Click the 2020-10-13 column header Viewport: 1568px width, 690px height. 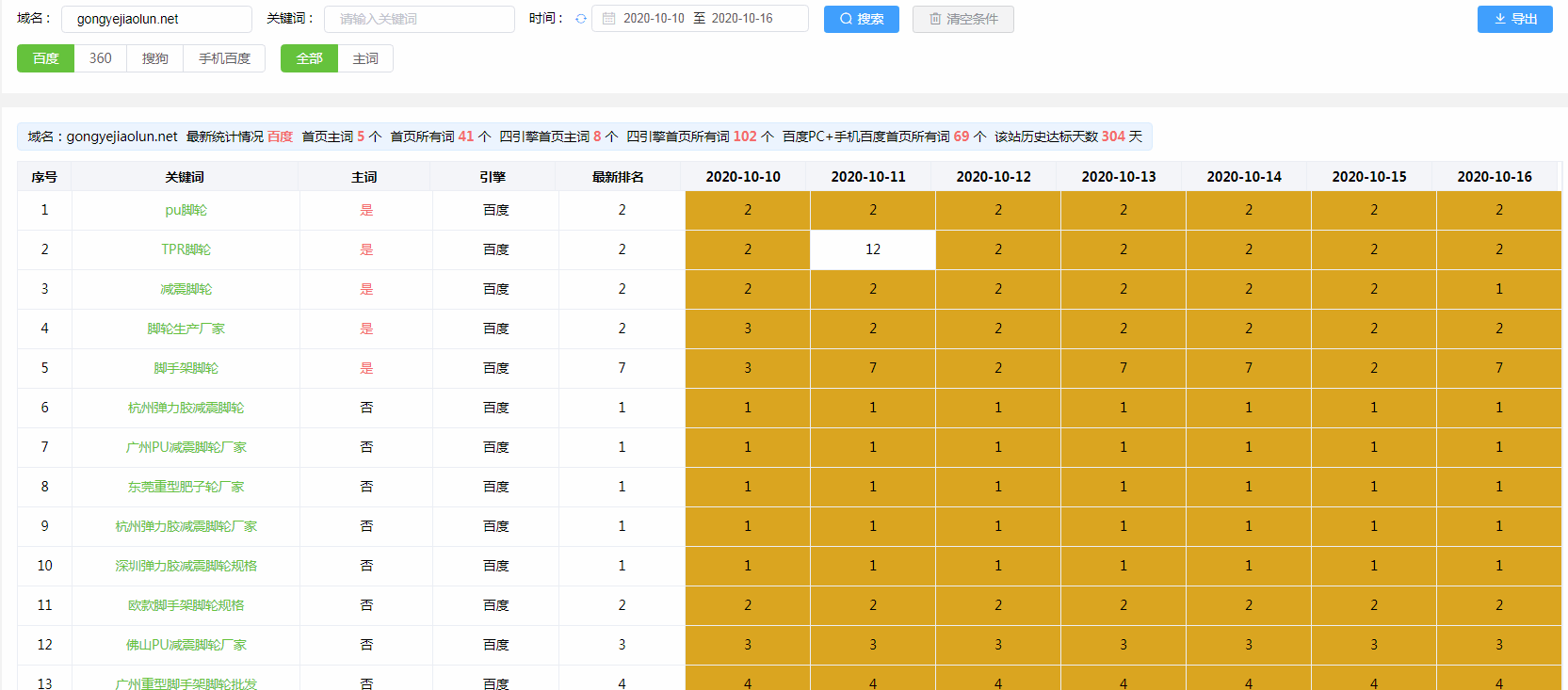click(x=1119, y=177)
